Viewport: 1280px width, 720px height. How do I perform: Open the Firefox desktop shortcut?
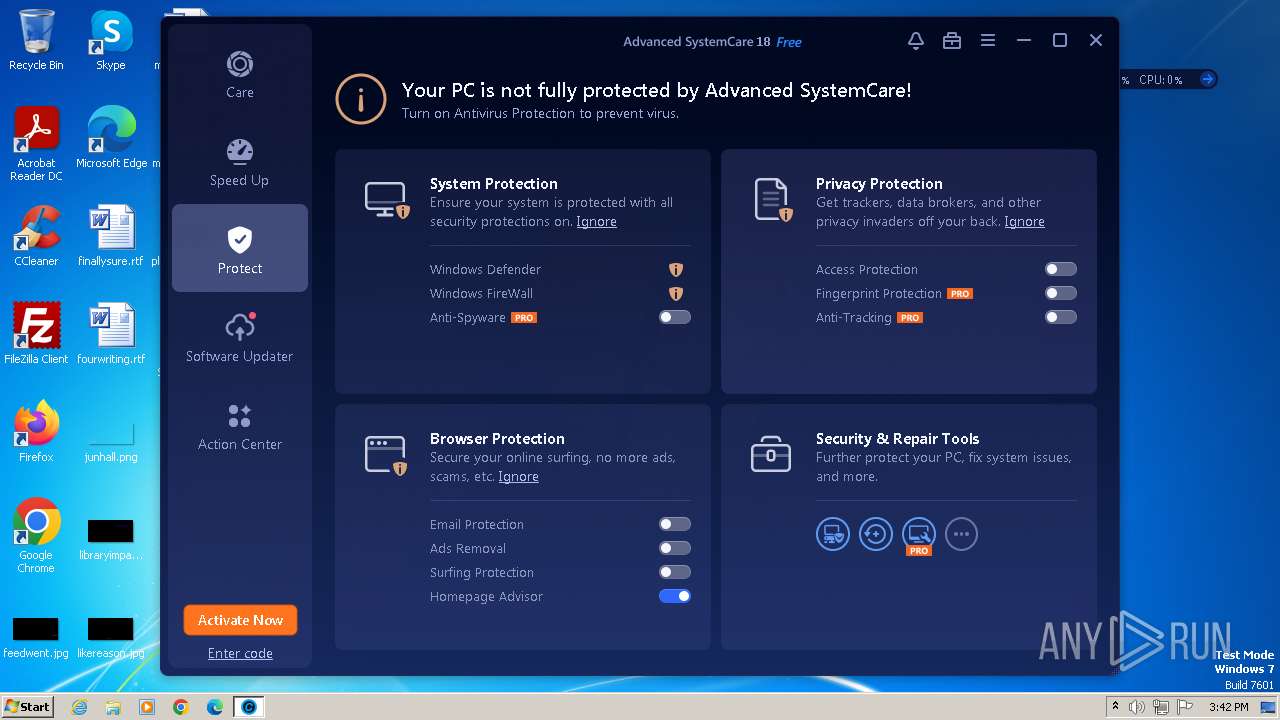[36, 432]
